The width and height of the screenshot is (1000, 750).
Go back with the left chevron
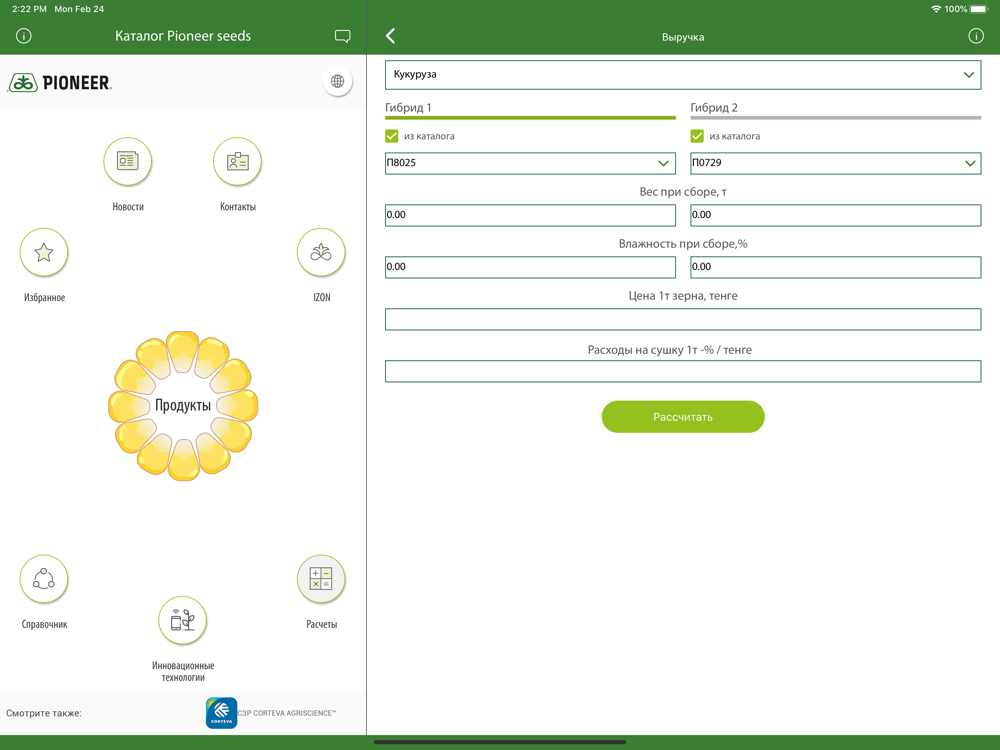click(391, 36)
